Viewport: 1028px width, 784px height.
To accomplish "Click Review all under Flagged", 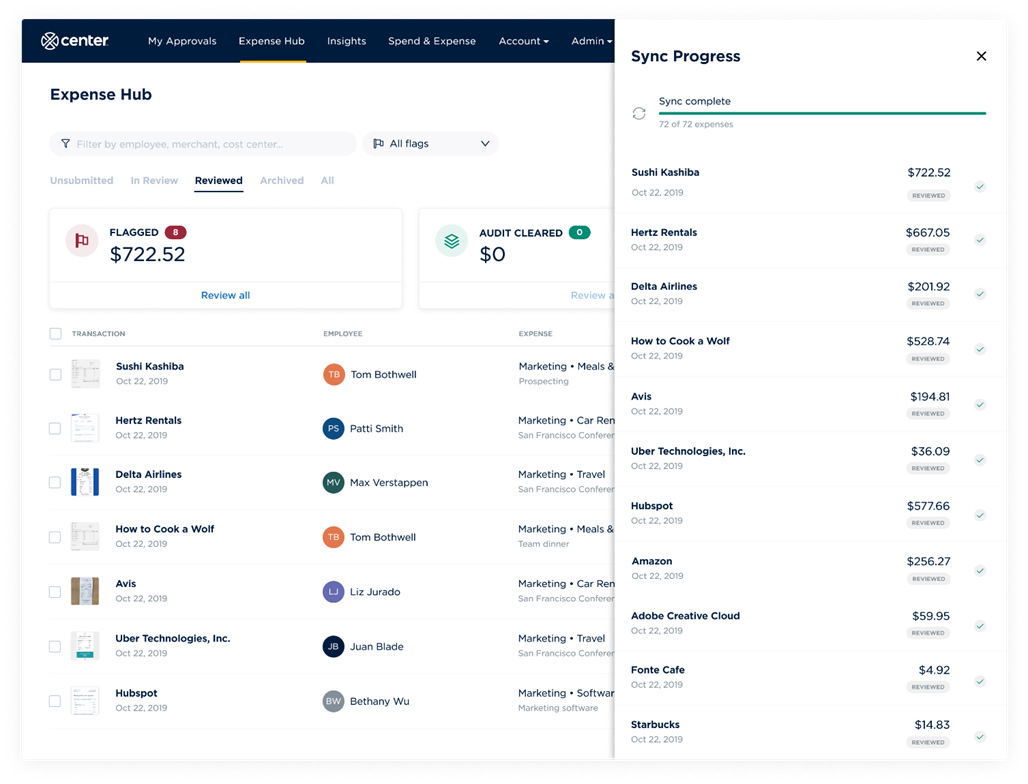I will [x=226, y=295].
